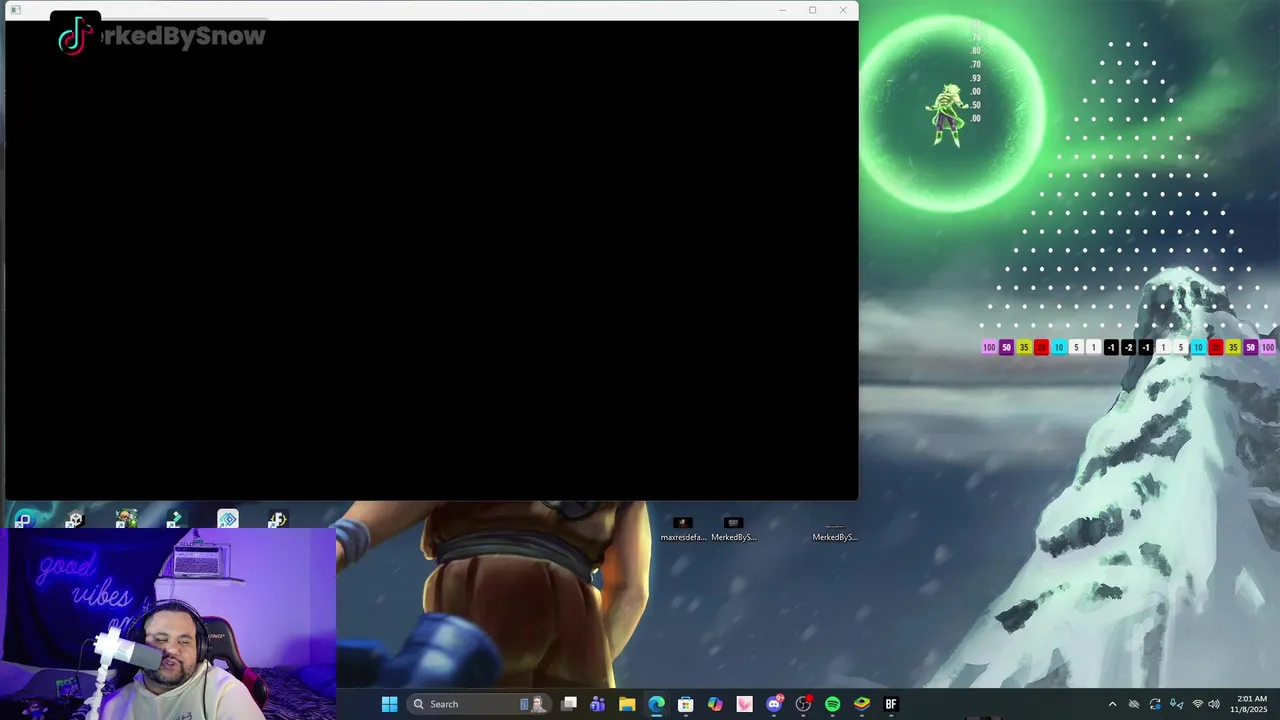
Task: Open the Wi-Fi network tray icon
Action: pos(1198,705)
